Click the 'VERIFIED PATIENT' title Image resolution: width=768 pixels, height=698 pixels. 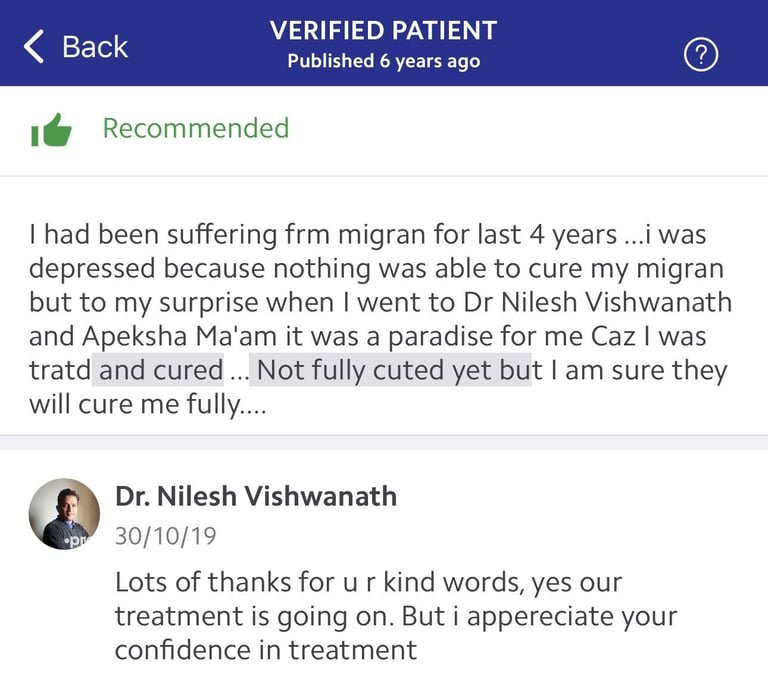[x=384, y=30]
